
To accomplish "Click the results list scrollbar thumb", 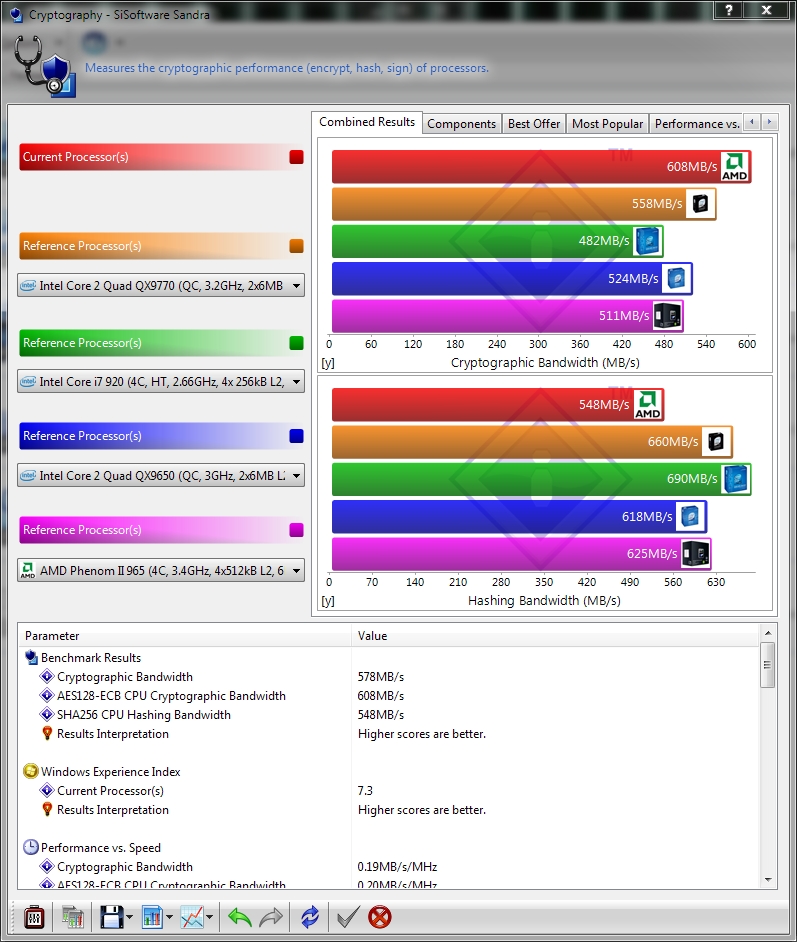I will [768, 664].
